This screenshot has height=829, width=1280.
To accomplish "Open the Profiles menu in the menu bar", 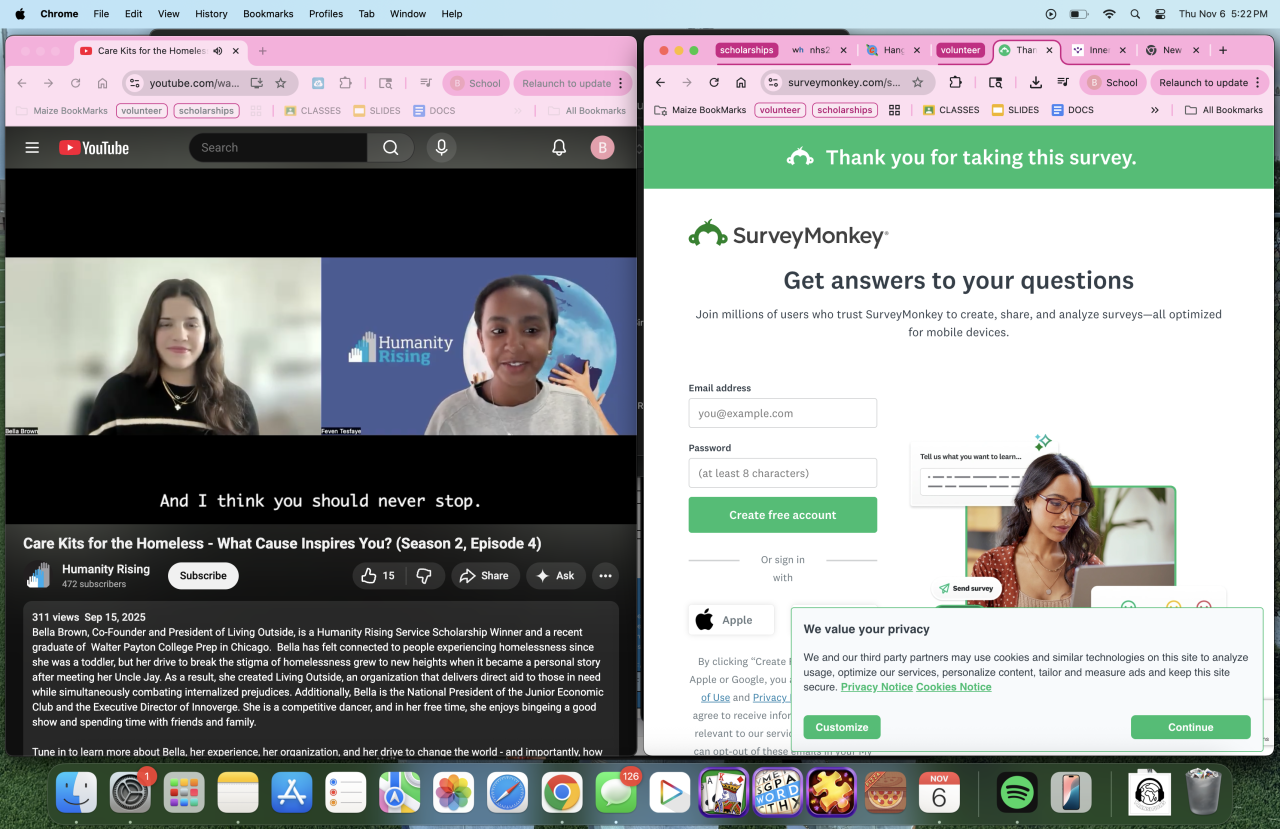I will (x=326, y=14).
